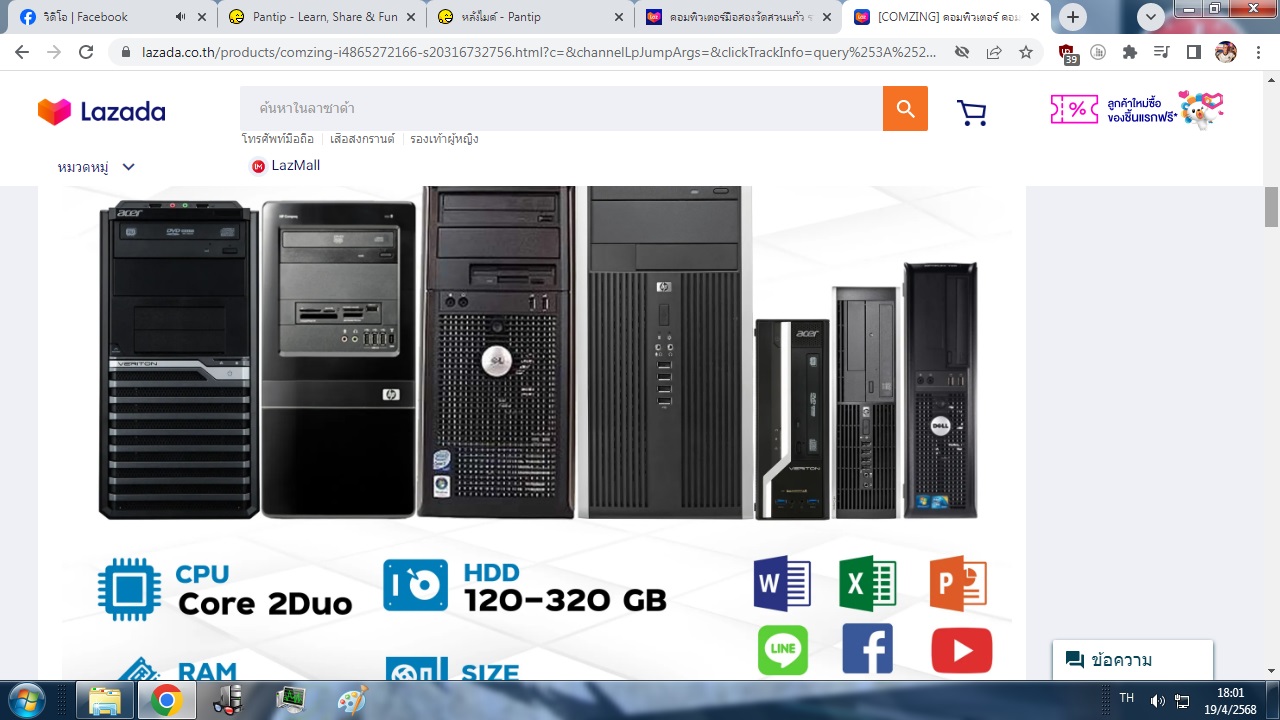Switch to the Pantip Learn, Share & Fun tab
Viewport: 1280px width, 720px height.
point(322,17)
